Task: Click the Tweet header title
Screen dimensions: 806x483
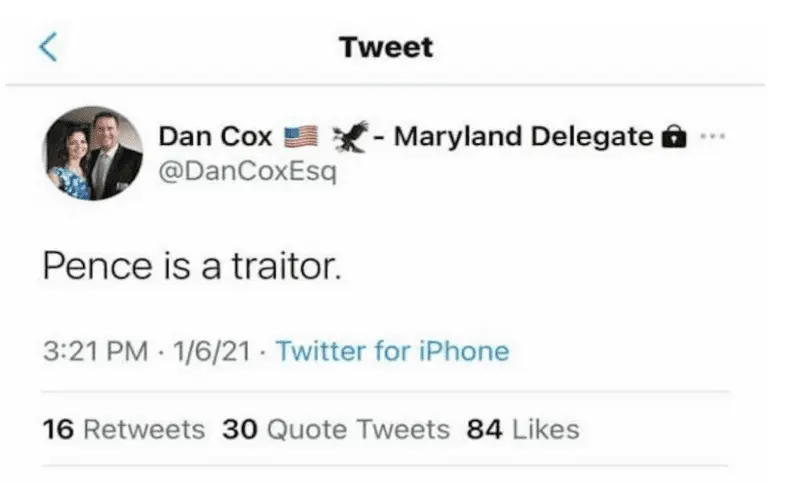Action: coord(386,47)
